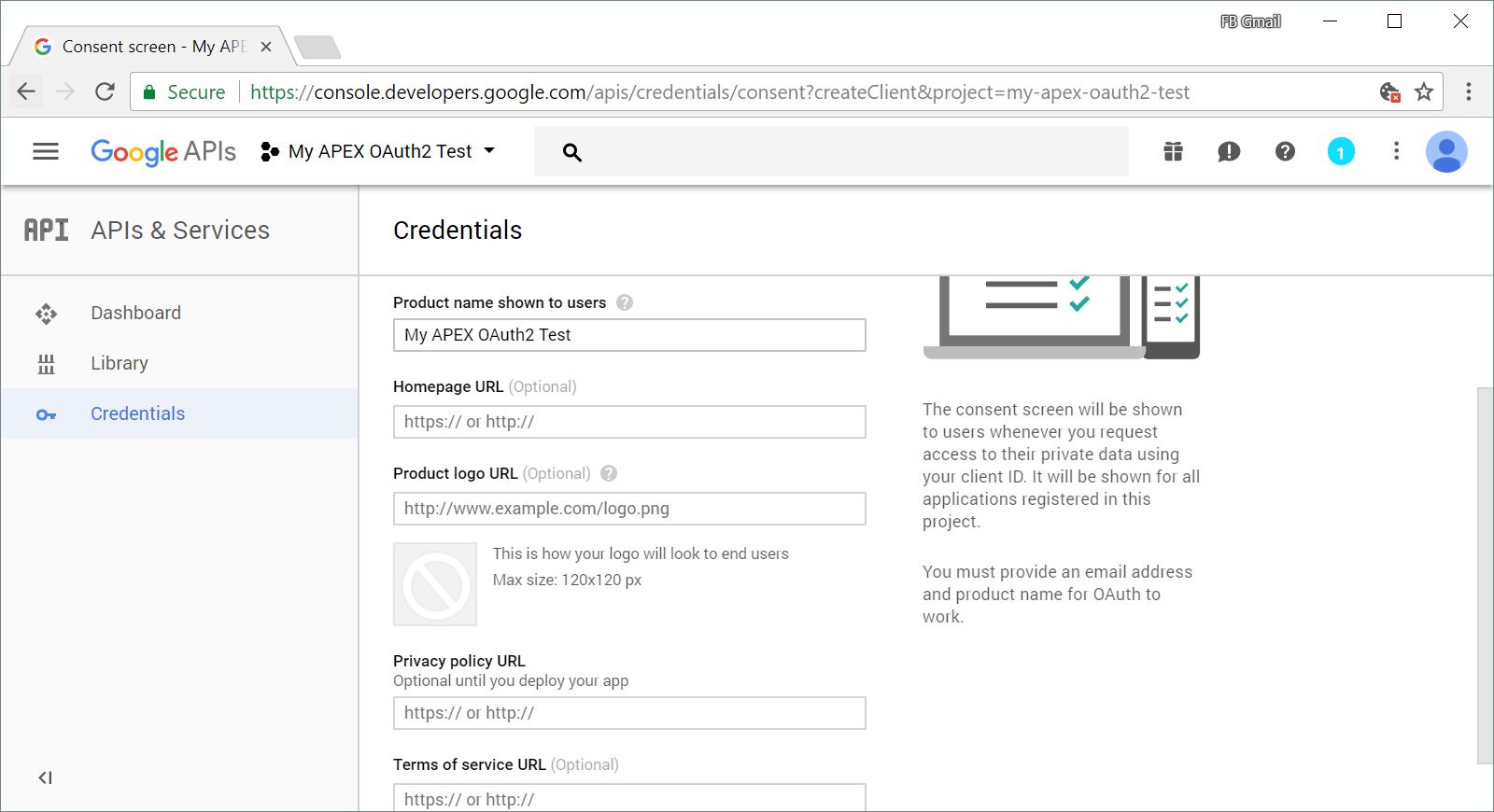The width and height of the screenshot is (1494, 812).
Task: Click the page vertical scrollbar
Action: [1485, 576]
